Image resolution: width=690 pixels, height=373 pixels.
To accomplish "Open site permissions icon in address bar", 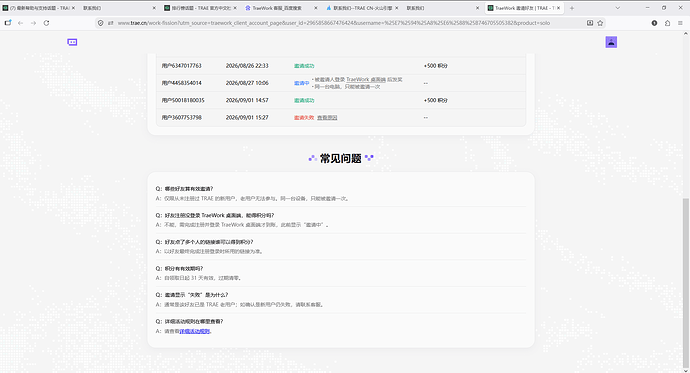I will 110,23.
